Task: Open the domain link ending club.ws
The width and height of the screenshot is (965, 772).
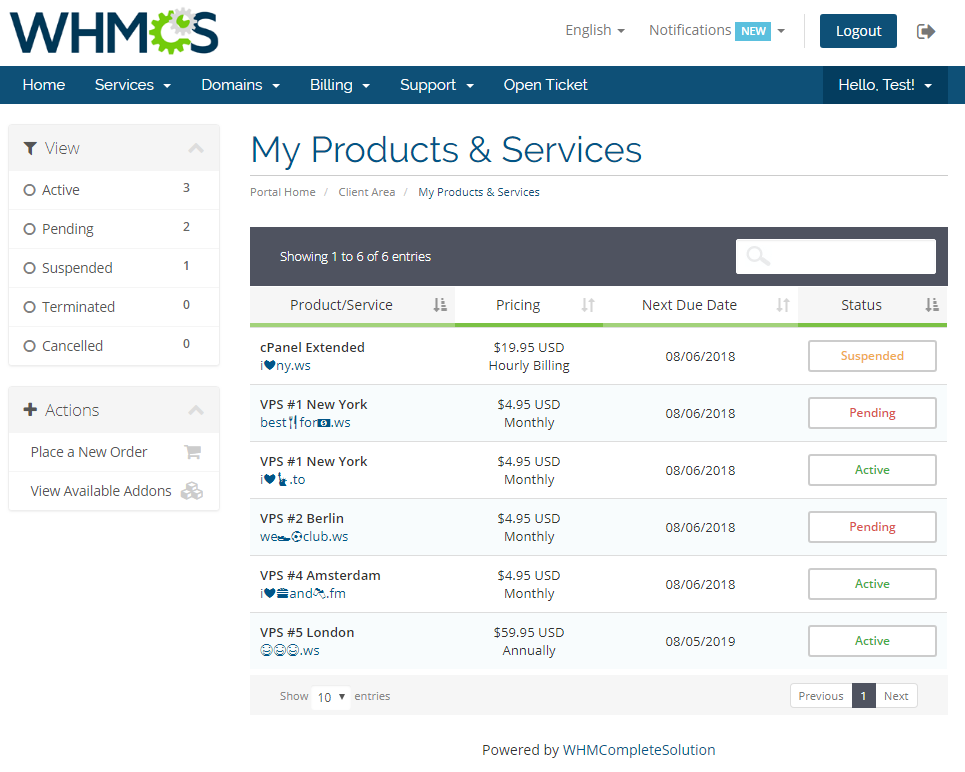Action: tap(304, 537)
